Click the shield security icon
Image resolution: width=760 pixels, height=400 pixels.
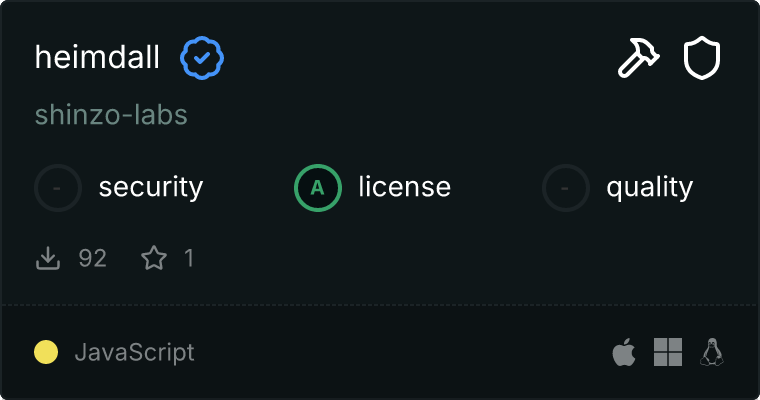coord(702,58)
